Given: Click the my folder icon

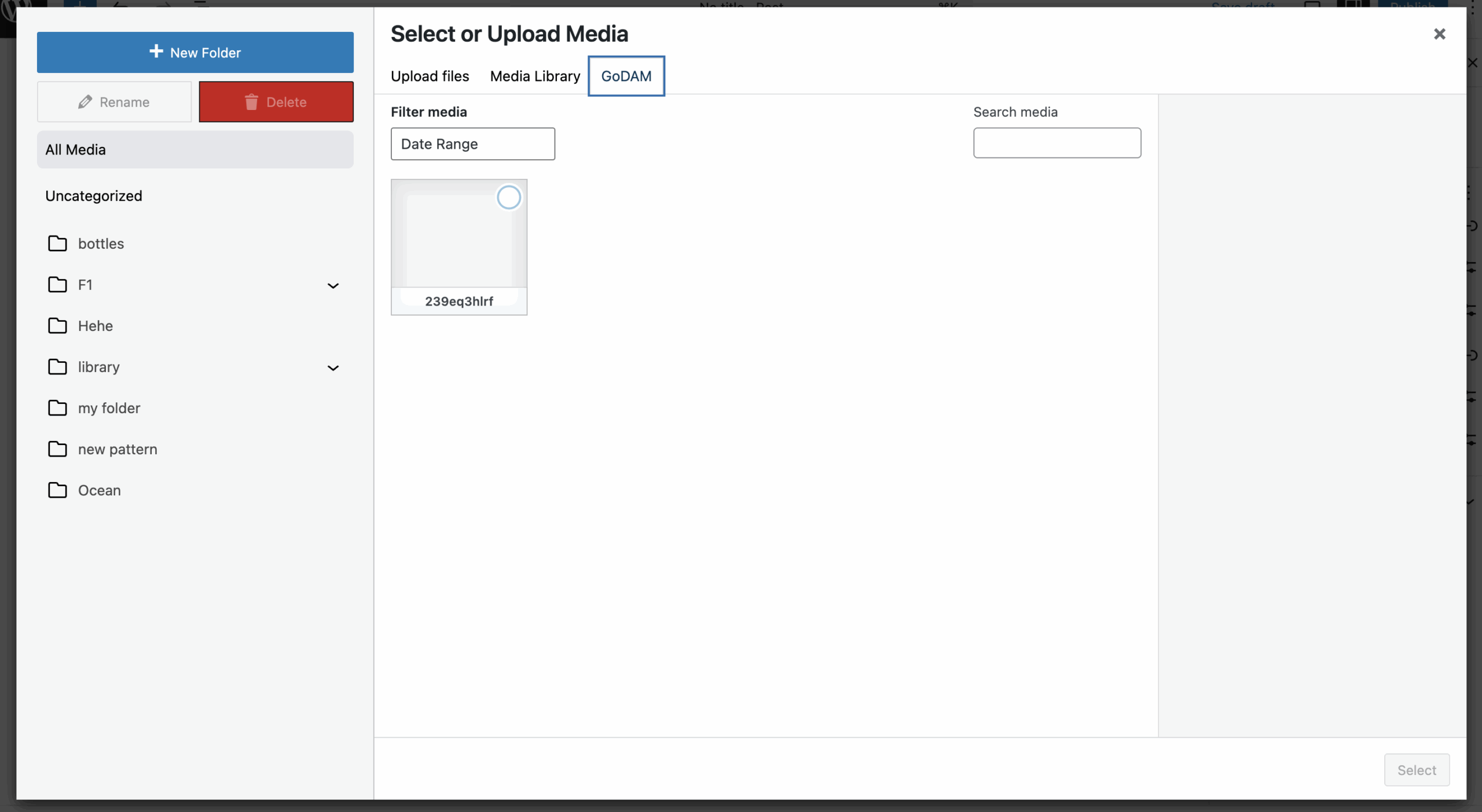Looking at the screenshot, I should point(57,408).
